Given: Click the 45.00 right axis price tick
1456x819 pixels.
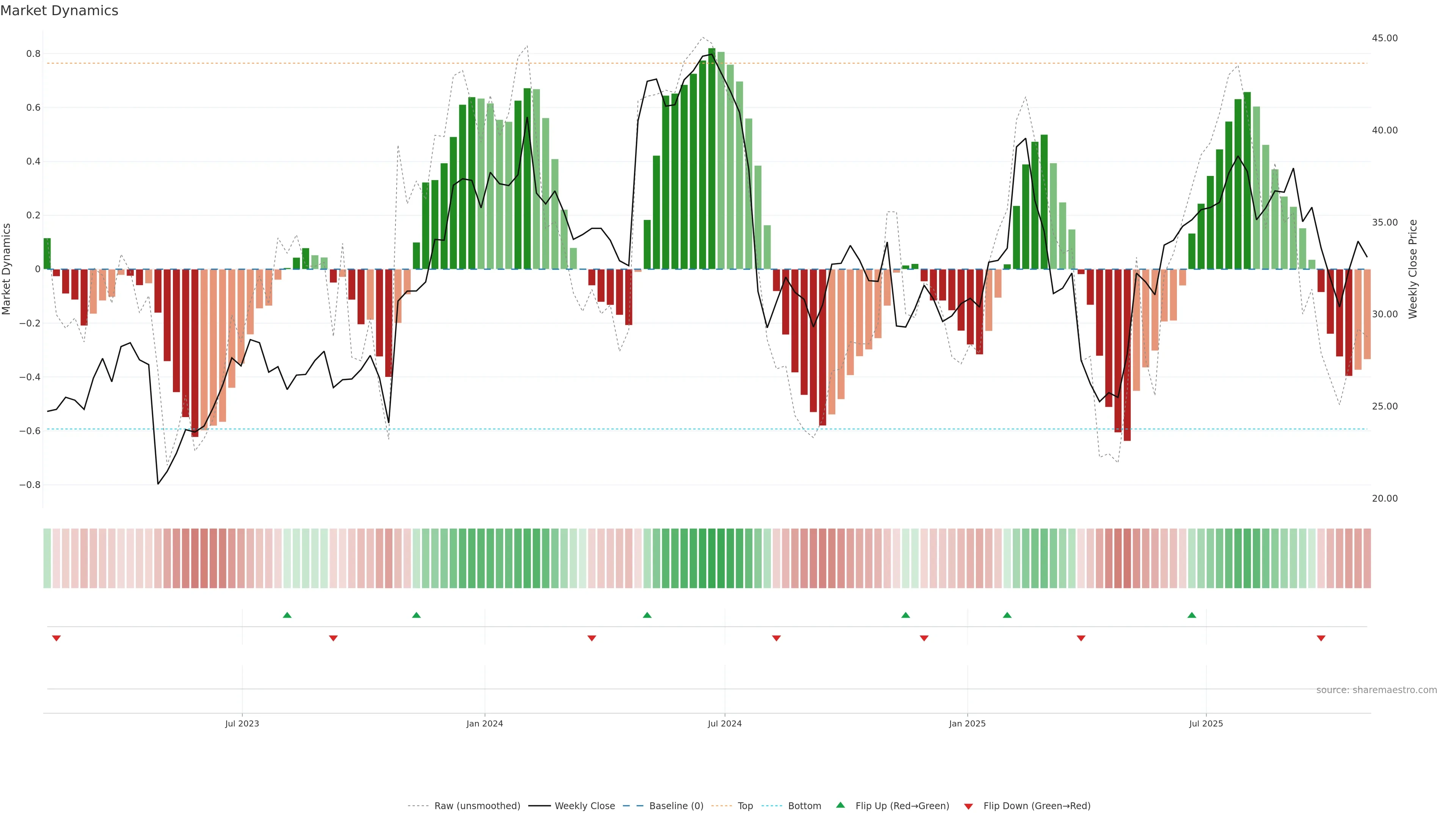Looking at the screenshot, I should pos(1384,38).
